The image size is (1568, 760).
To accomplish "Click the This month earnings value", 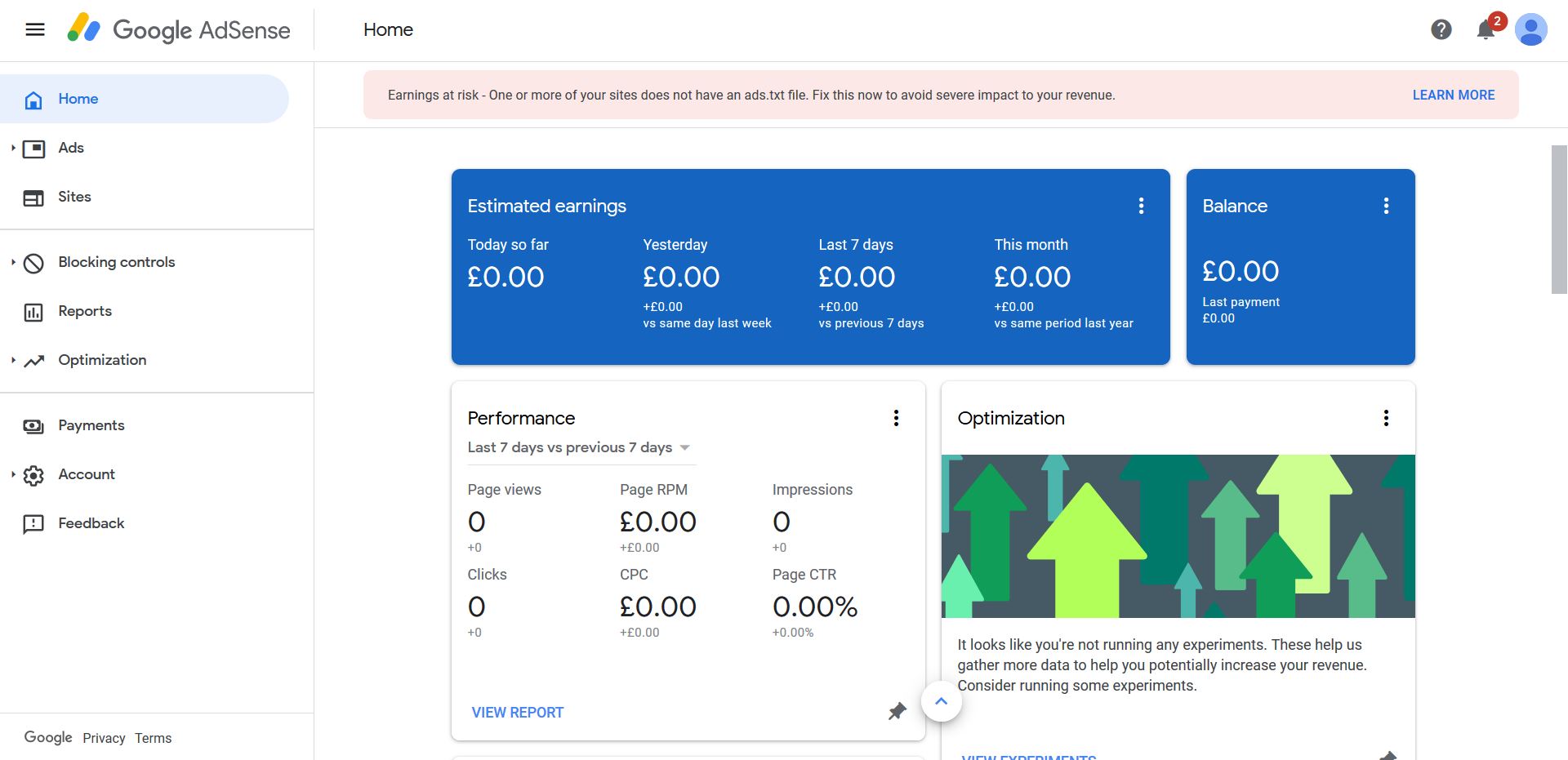I will click(x=1032, y=278).
